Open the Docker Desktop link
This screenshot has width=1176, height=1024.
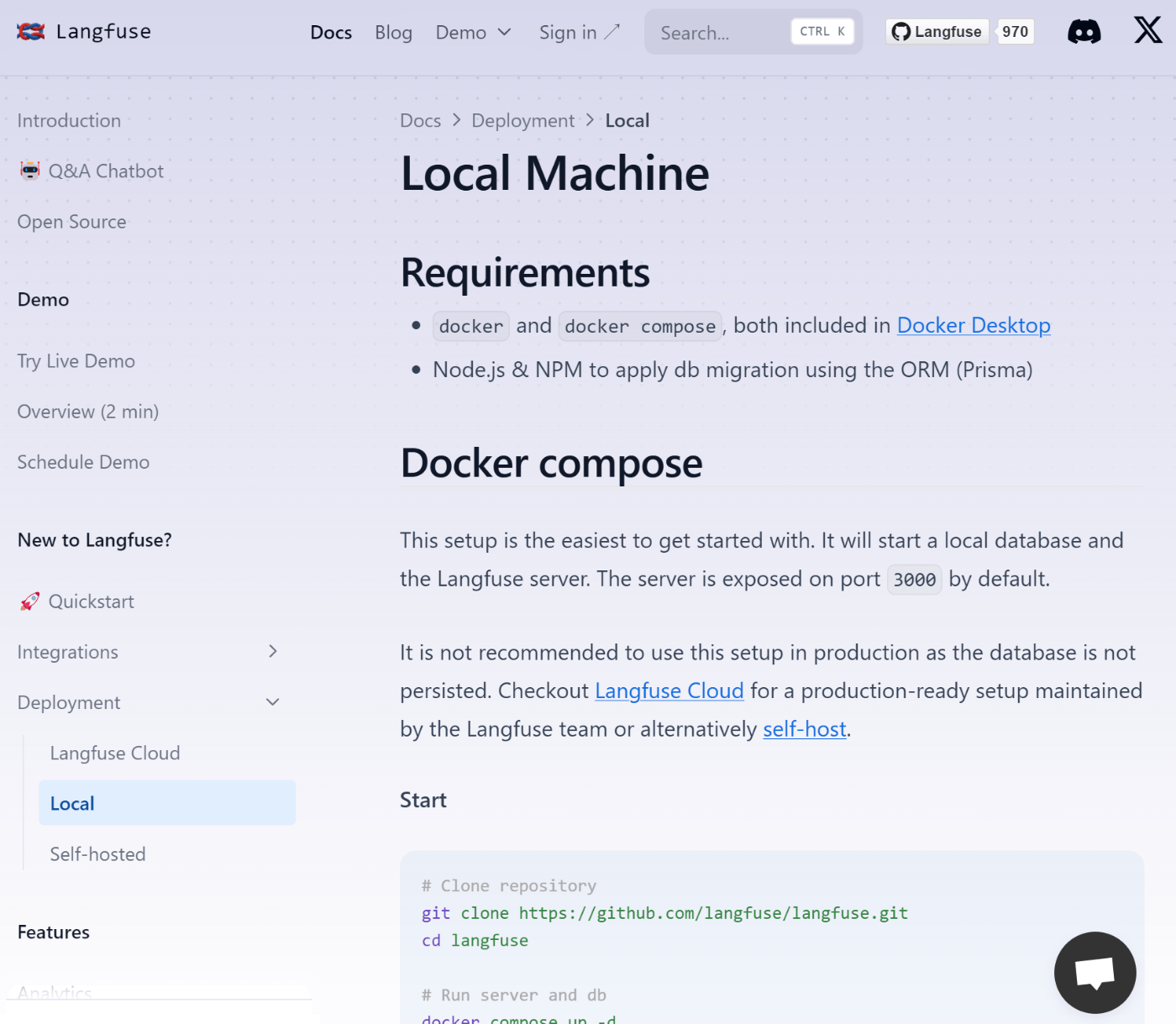coord(974,325)
